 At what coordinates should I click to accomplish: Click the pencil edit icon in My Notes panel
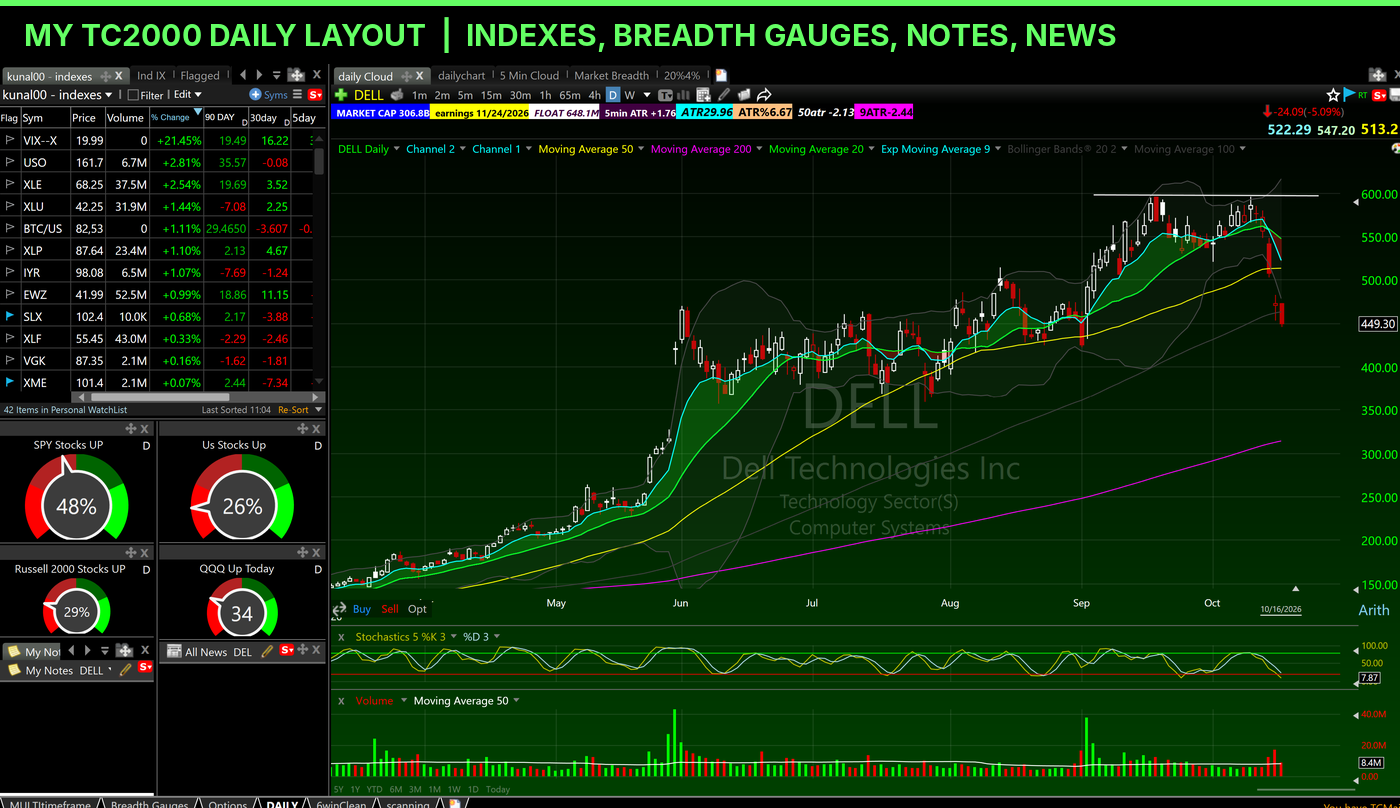coord(125,670)
